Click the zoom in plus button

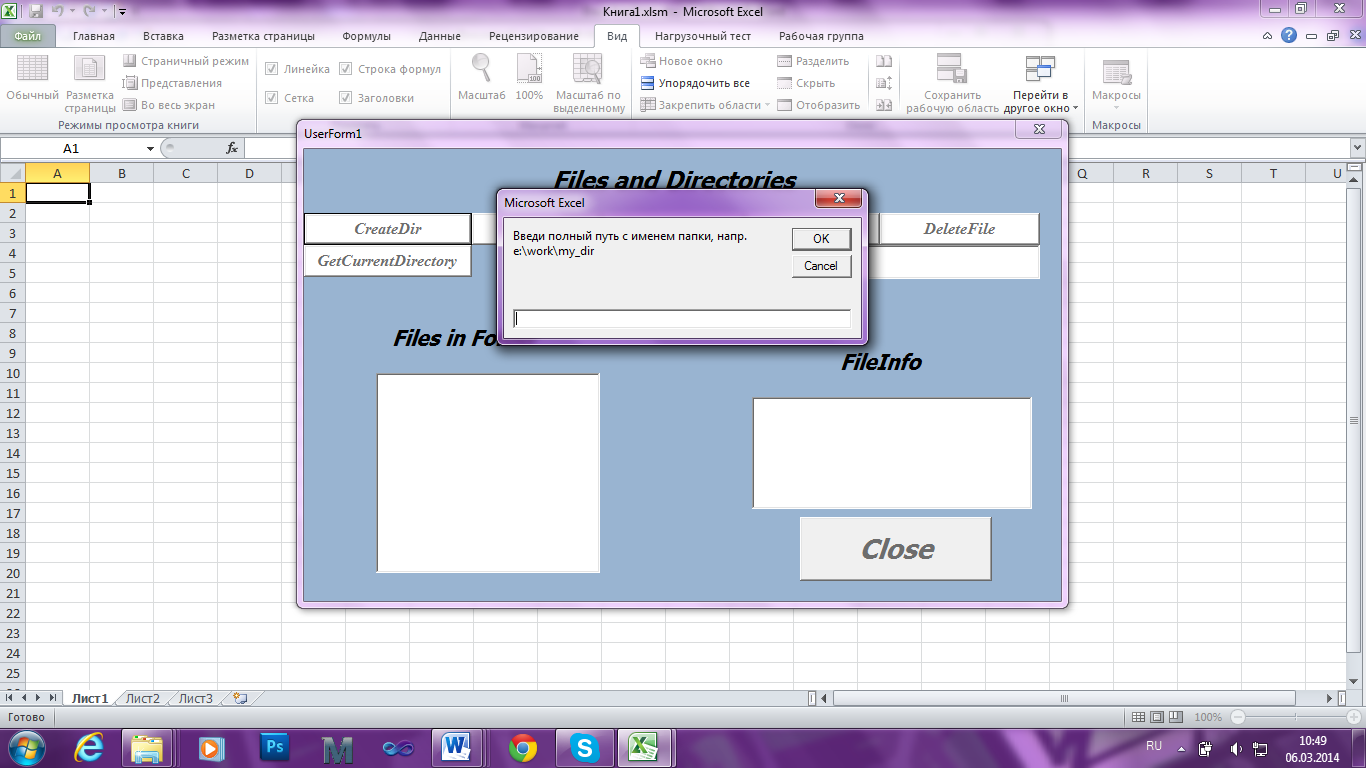tap(1353, 717)
